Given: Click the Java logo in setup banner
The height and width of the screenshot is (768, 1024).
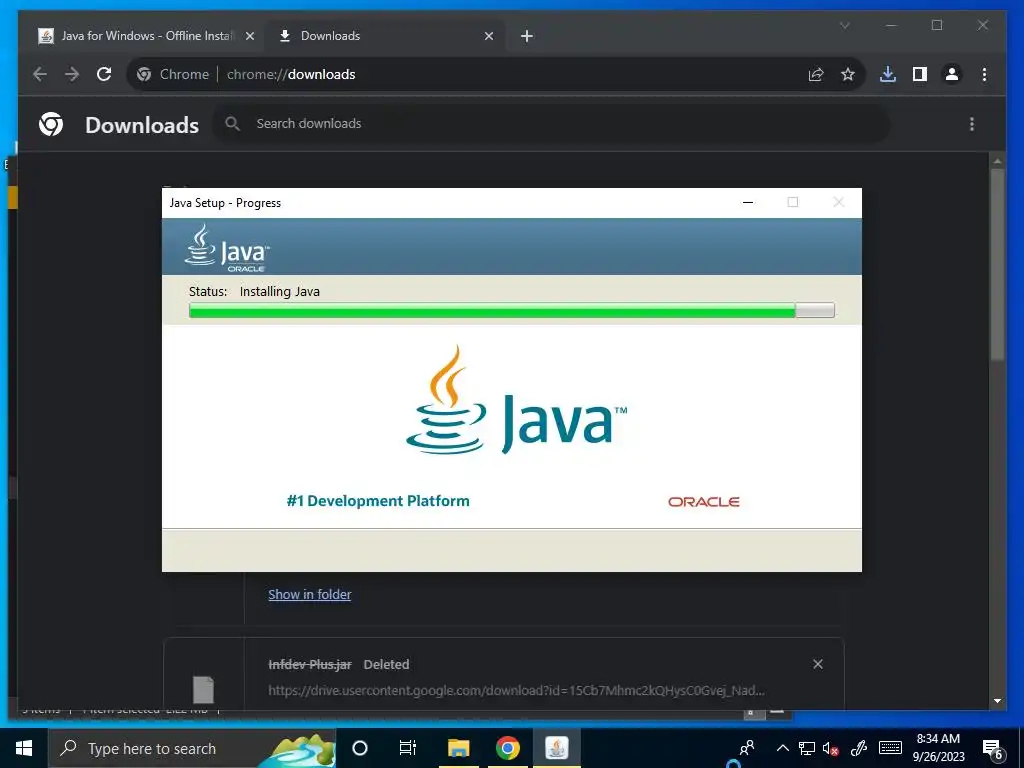Looking at the screenshot, I should [227, 248].
